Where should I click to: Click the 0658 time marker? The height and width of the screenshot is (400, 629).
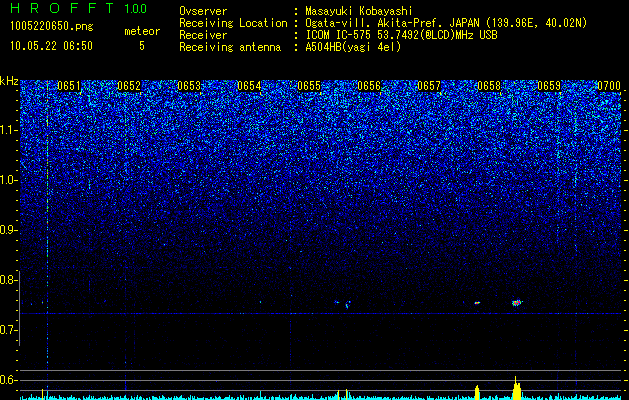click(x=489, y=86)
